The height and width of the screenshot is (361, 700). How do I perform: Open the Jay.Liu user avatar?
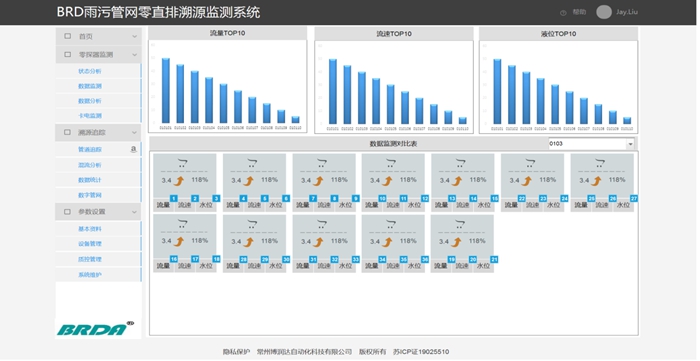(x=604, y=12)
